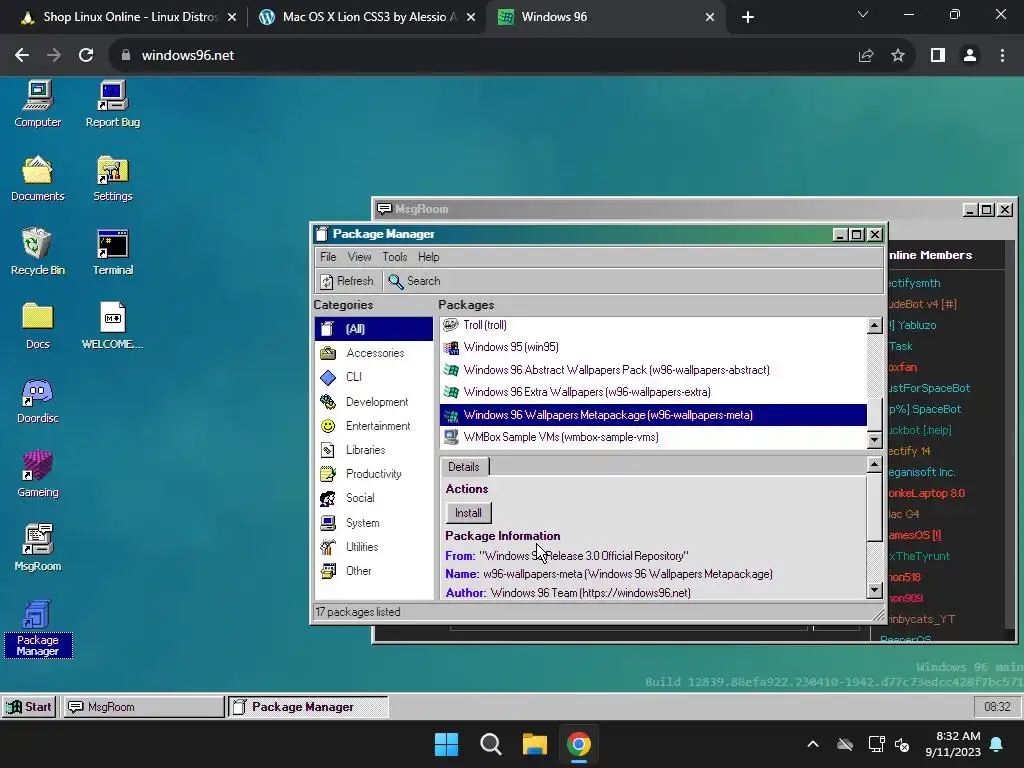
Task: Select Windows 96 Extra Wallpapers package
Action: coord(653,392)
